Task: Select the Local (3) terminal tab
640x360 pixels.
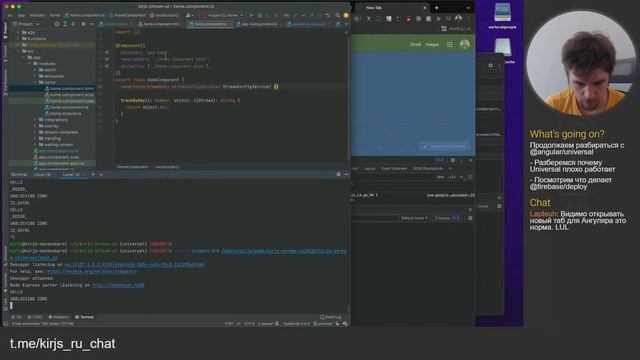Action: point(42,174)
